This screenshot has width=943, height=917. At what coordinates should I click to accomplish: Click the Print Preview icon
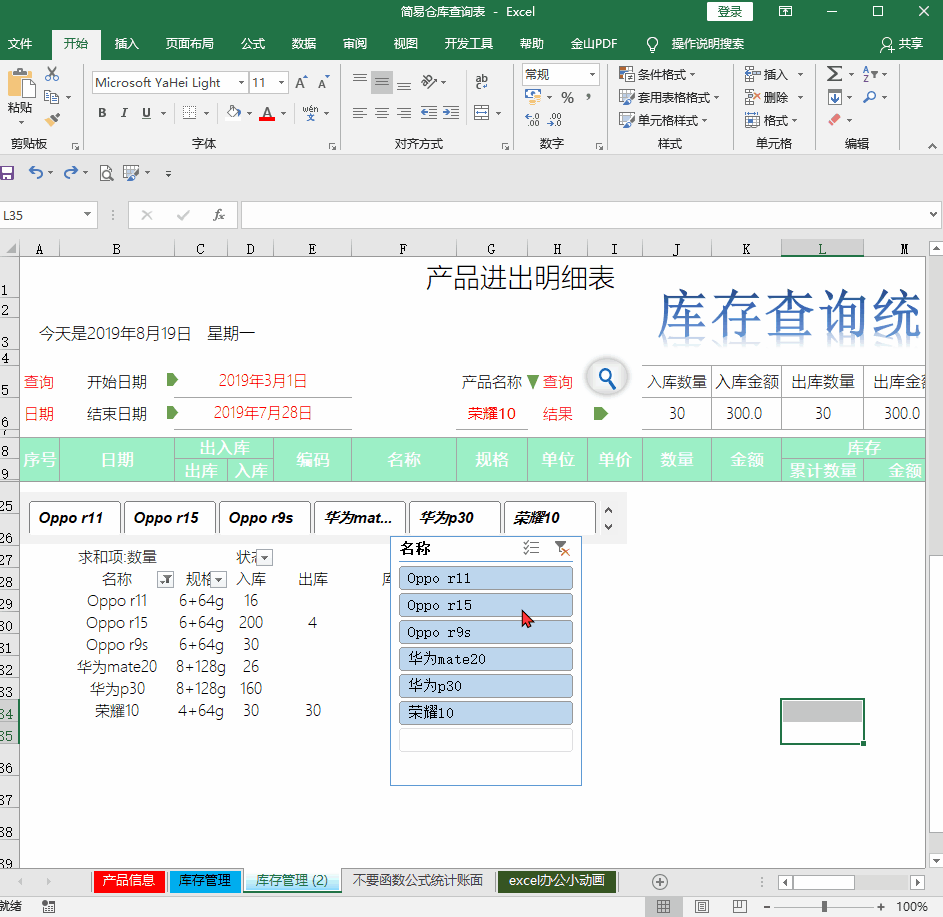[106, 173]
